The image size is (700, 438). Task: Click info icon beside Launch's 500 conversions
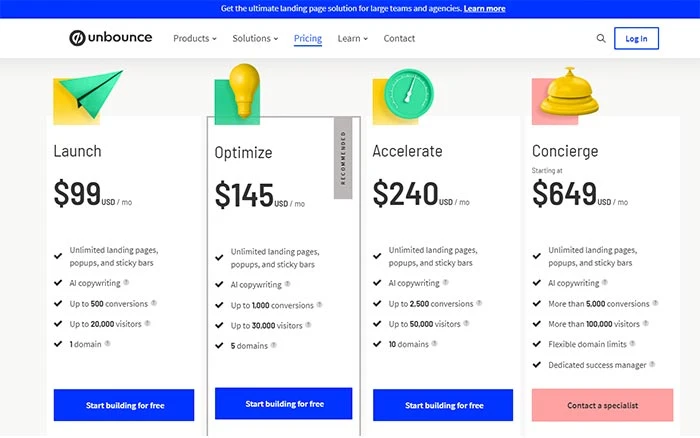tap(153, 303)
